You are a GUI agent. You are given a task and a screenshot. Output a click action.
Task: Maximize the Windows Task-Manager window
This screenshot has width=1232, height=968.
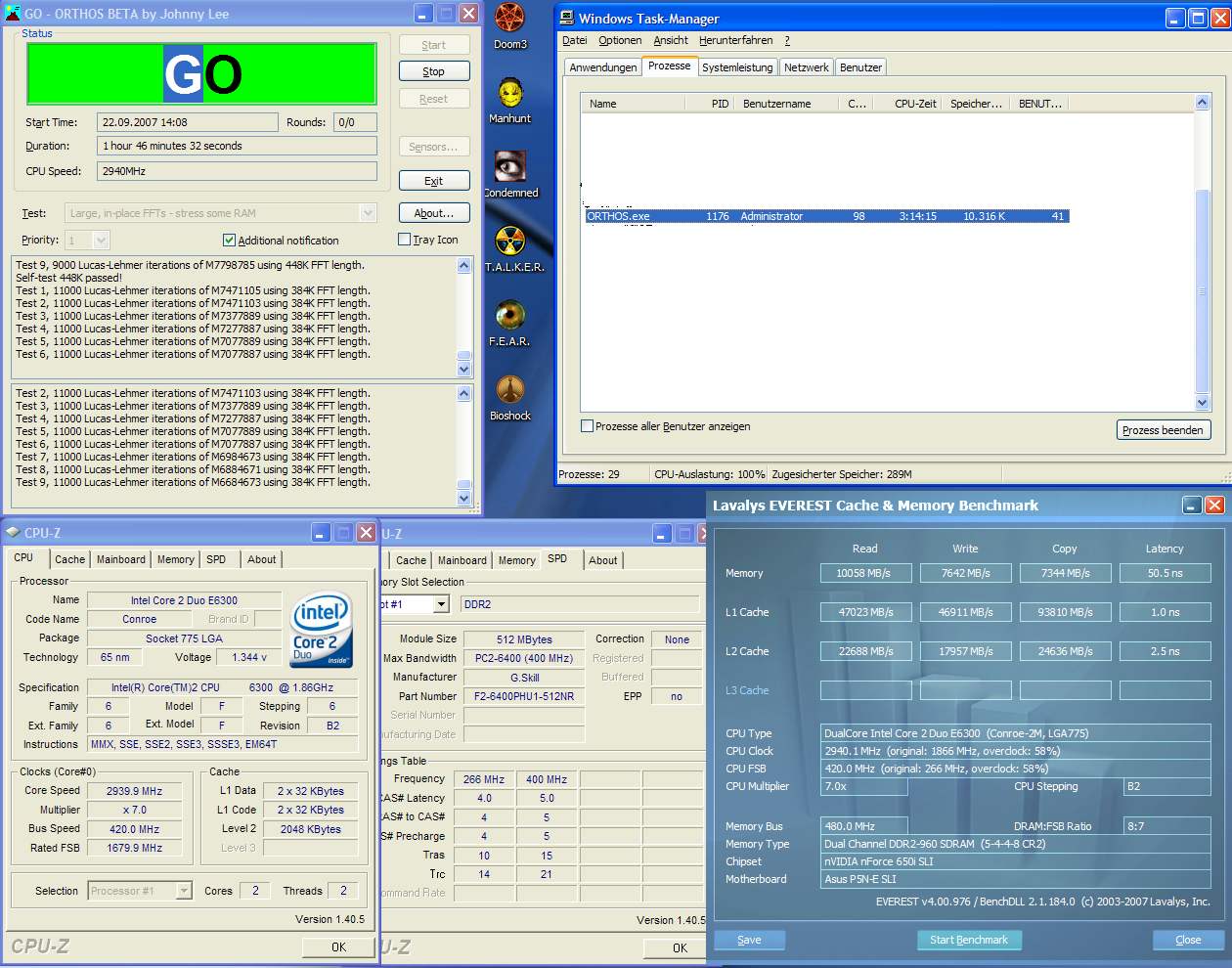coord(1199,18)
